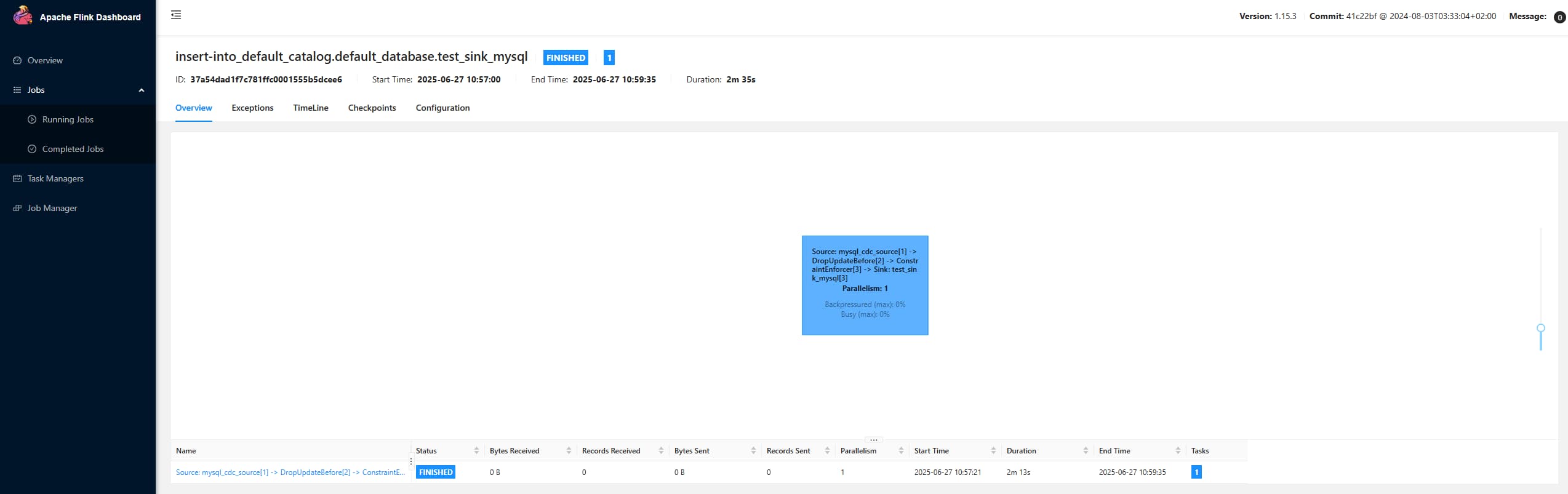Viewport: 1568px width, 494px height.
Task: Sort the table by Status
Action: [476, 451]
